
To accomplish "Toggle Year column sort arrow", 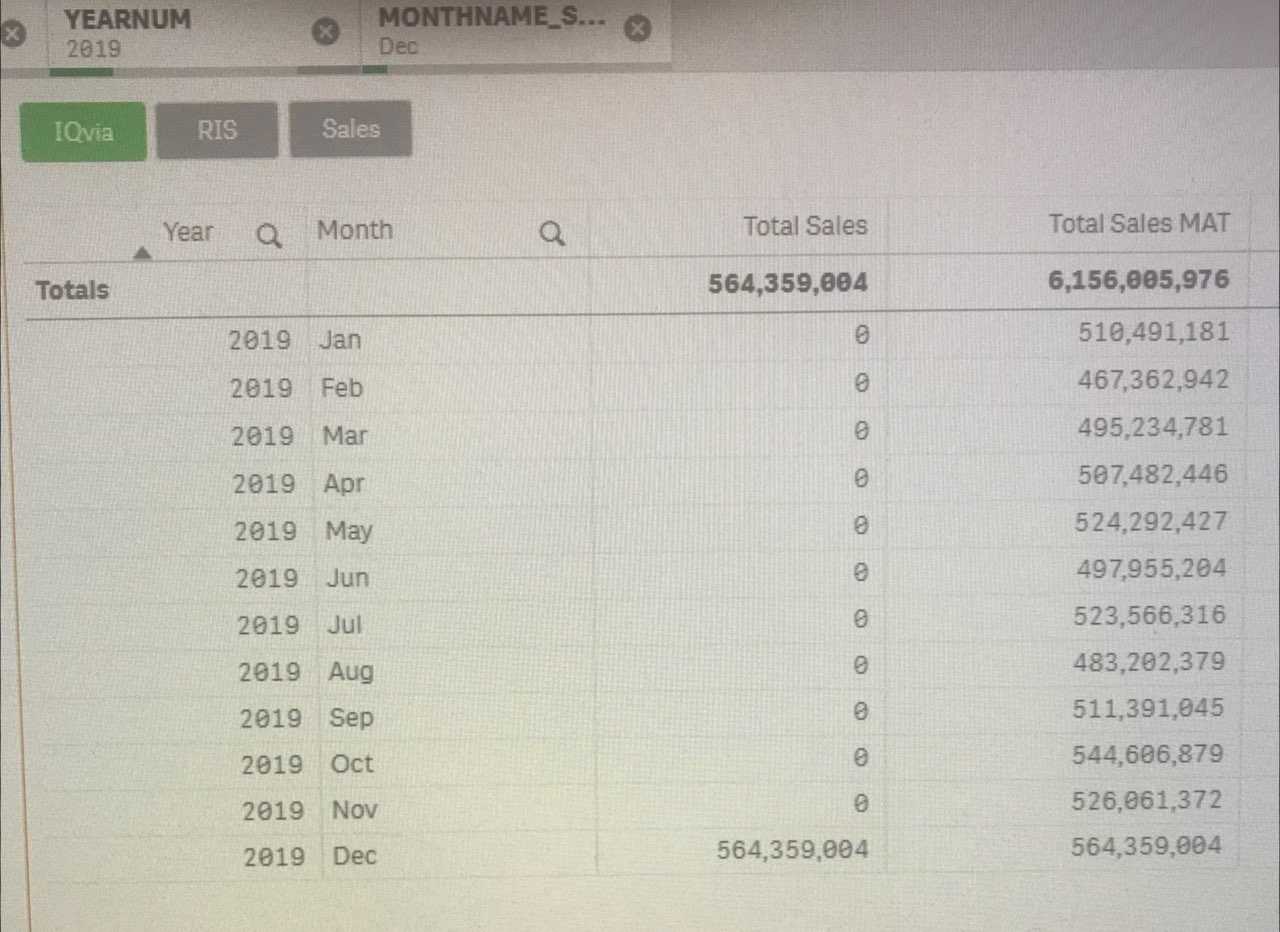I will [144, 254].
